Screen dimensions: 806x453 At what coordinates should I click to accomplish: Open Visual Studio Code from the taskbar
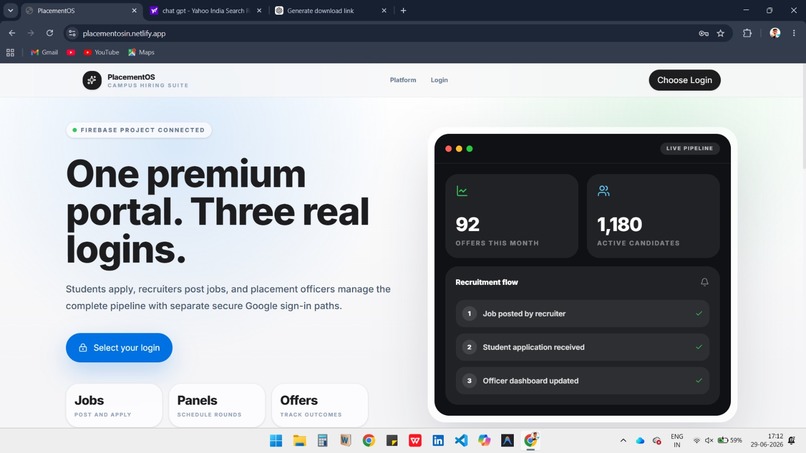pyautogui.click(x=461, y=441)
